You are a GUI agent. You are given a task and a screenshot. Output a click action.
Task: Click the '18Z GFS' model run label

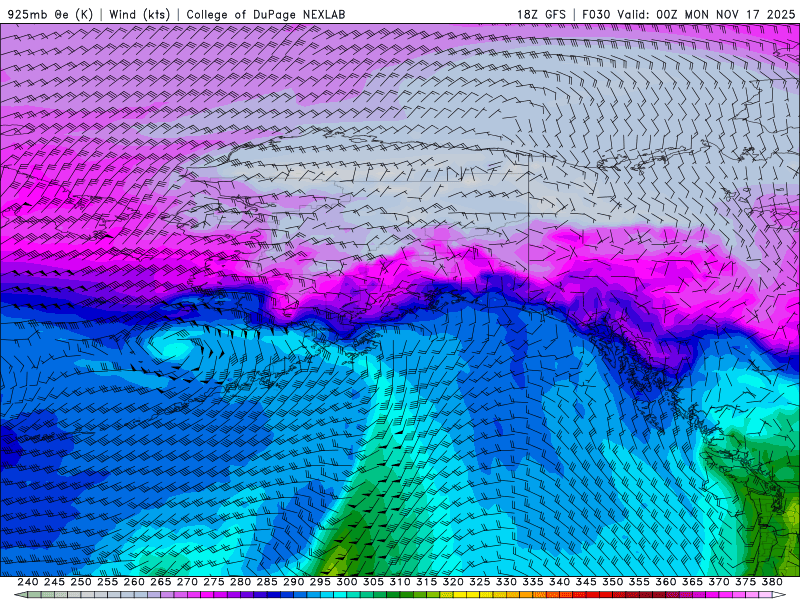(x=541, y=14)
